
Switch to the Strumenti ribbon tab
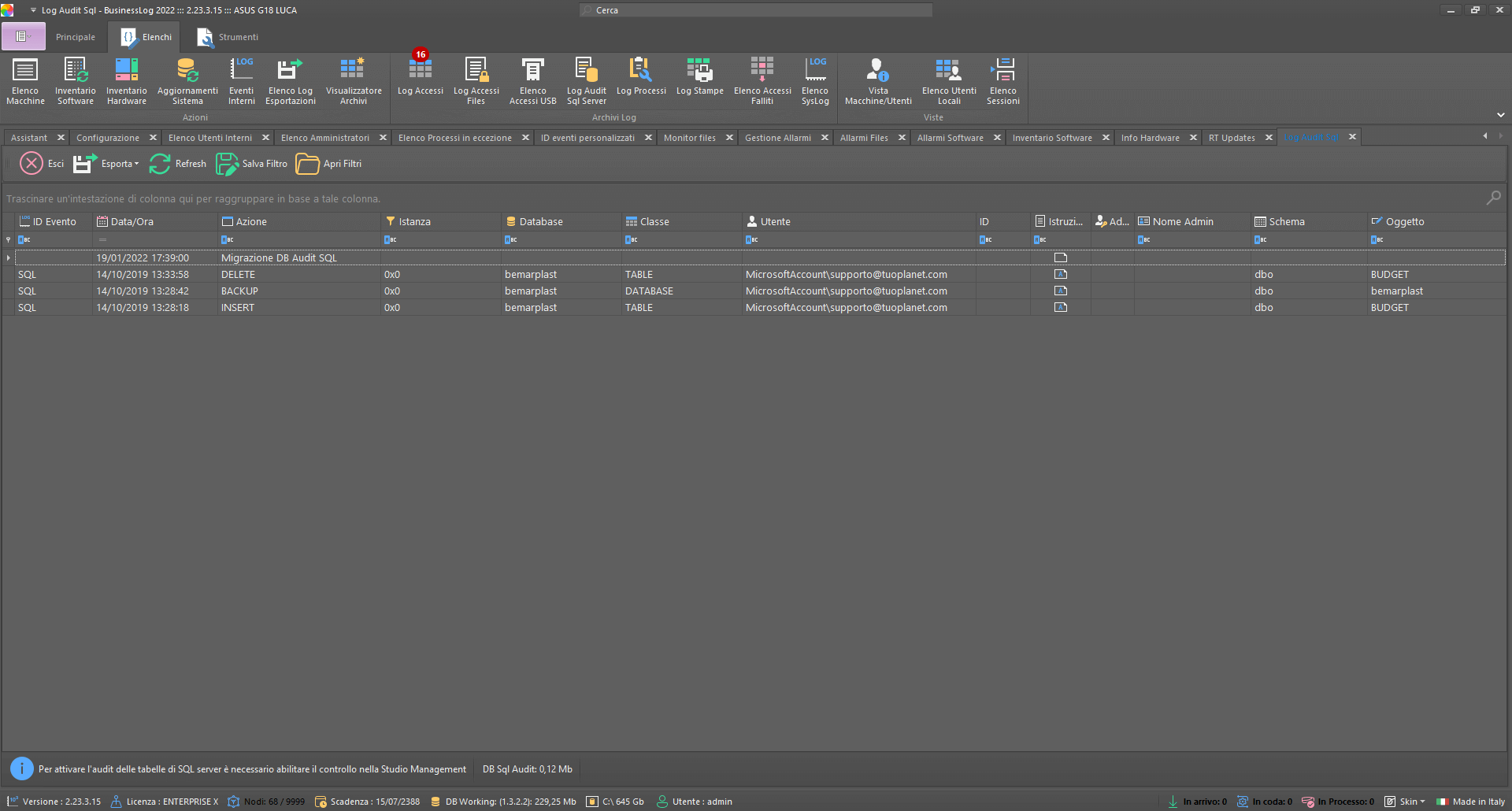click(x=228, y=37)
